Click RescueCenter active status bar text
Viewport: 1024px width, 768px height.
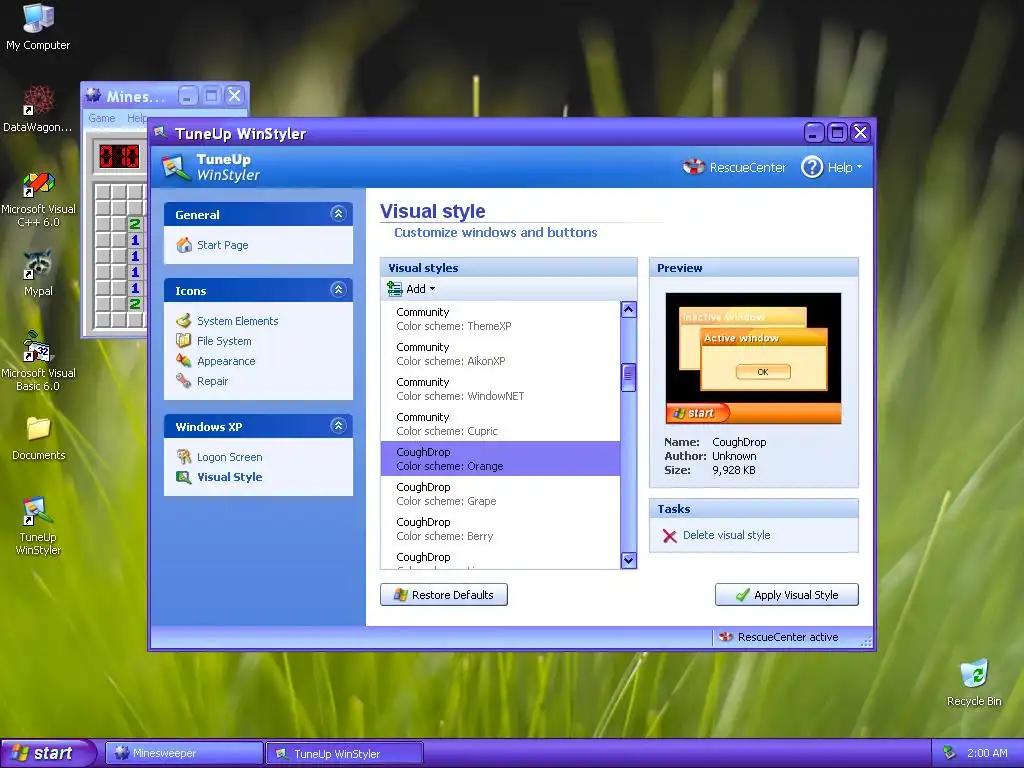click(788, 637)
